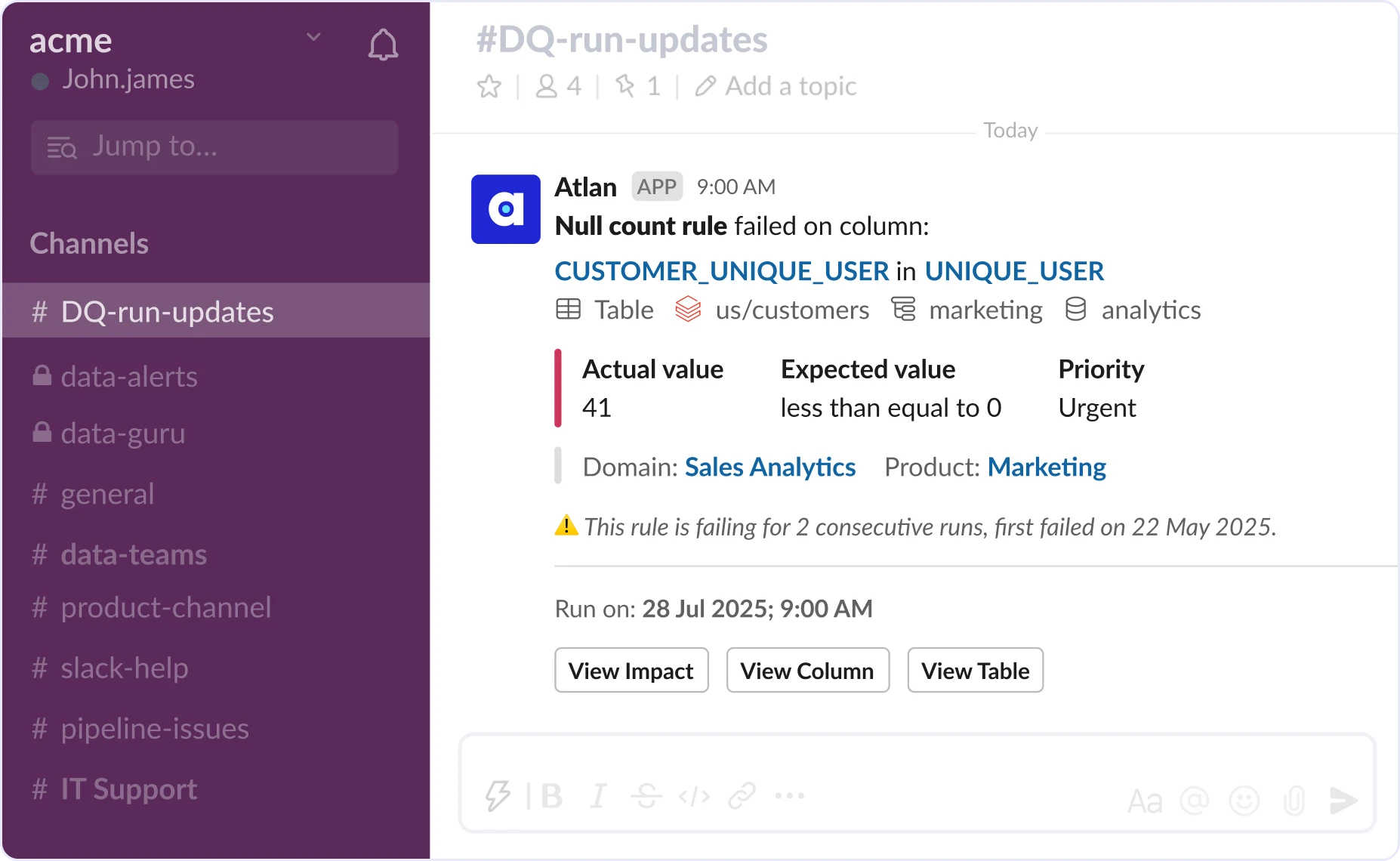View the channel members count icon
The image size is (1400, 861).
[546, 87]
